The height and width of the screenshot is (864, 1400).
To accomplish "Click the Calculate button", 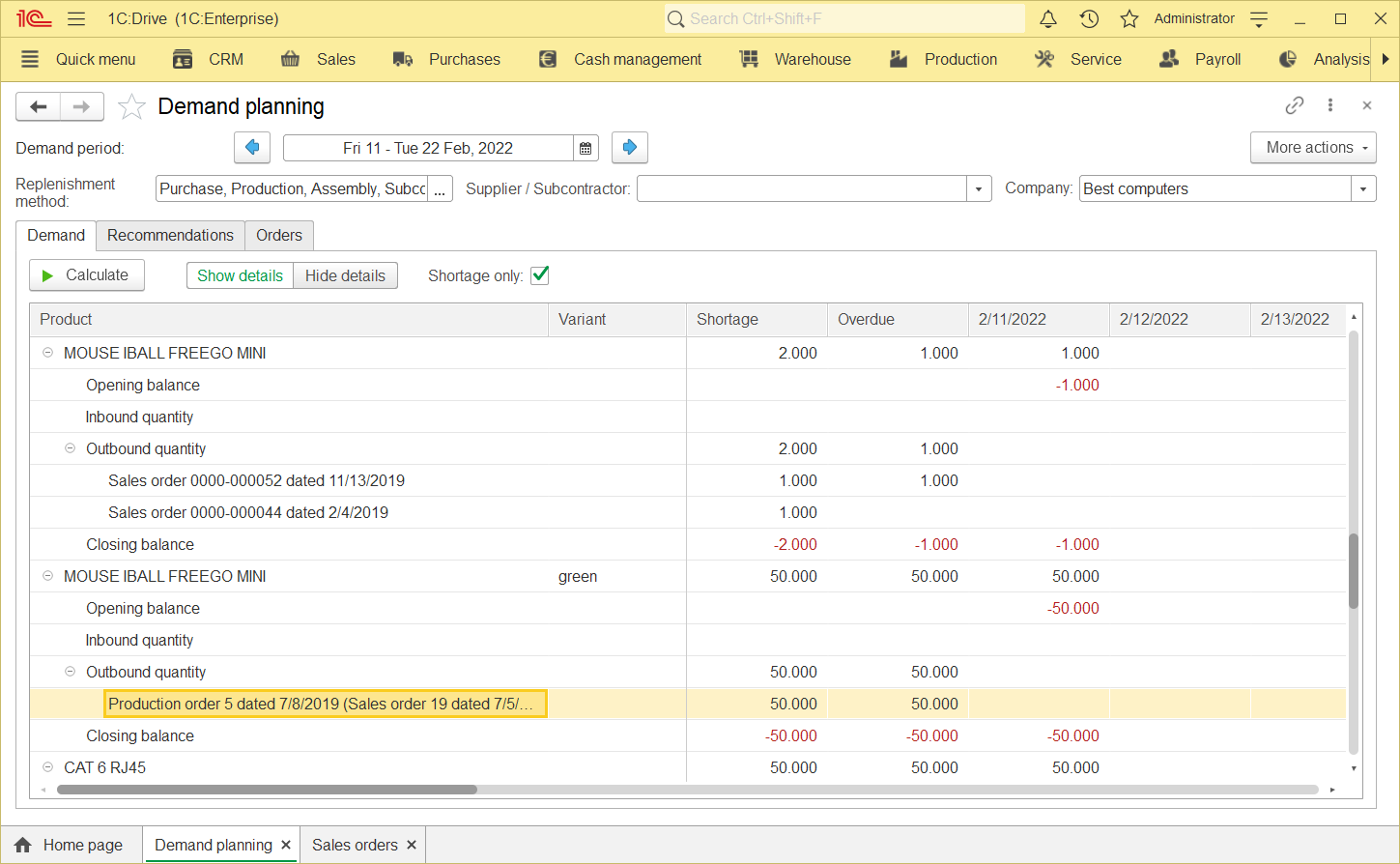I will tap(86, 275).
